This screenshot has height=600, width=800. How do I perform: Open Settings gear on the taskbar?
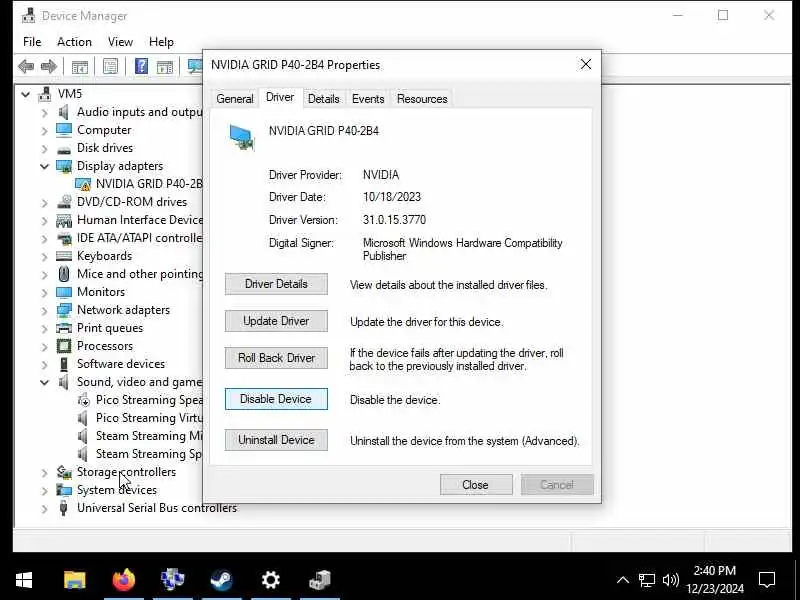pyautogui.click(x=270, y=580)
